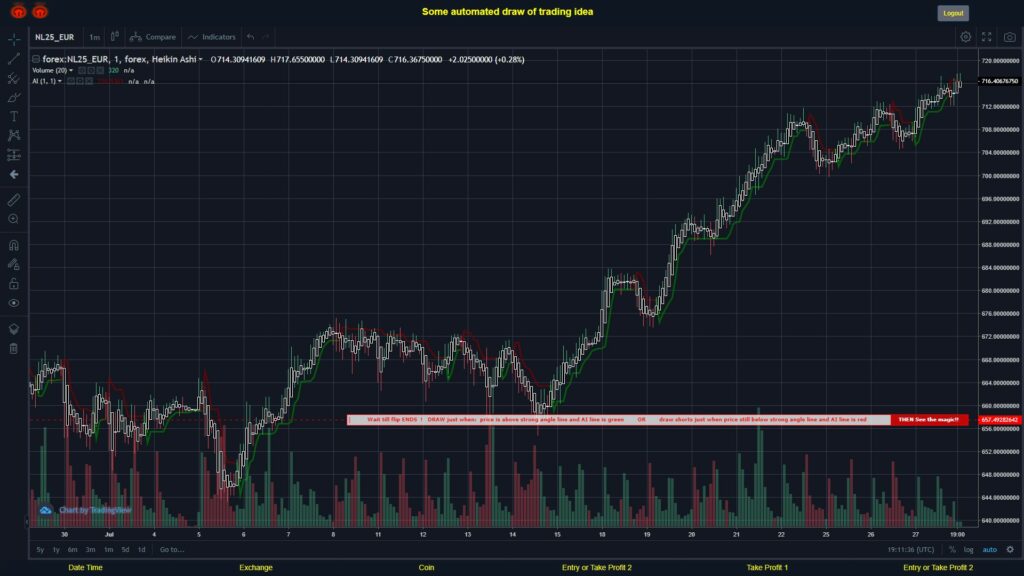The image size is (1024, 576).
Task: Click the Take Profit 1 column header
Action: coord(767,568)
